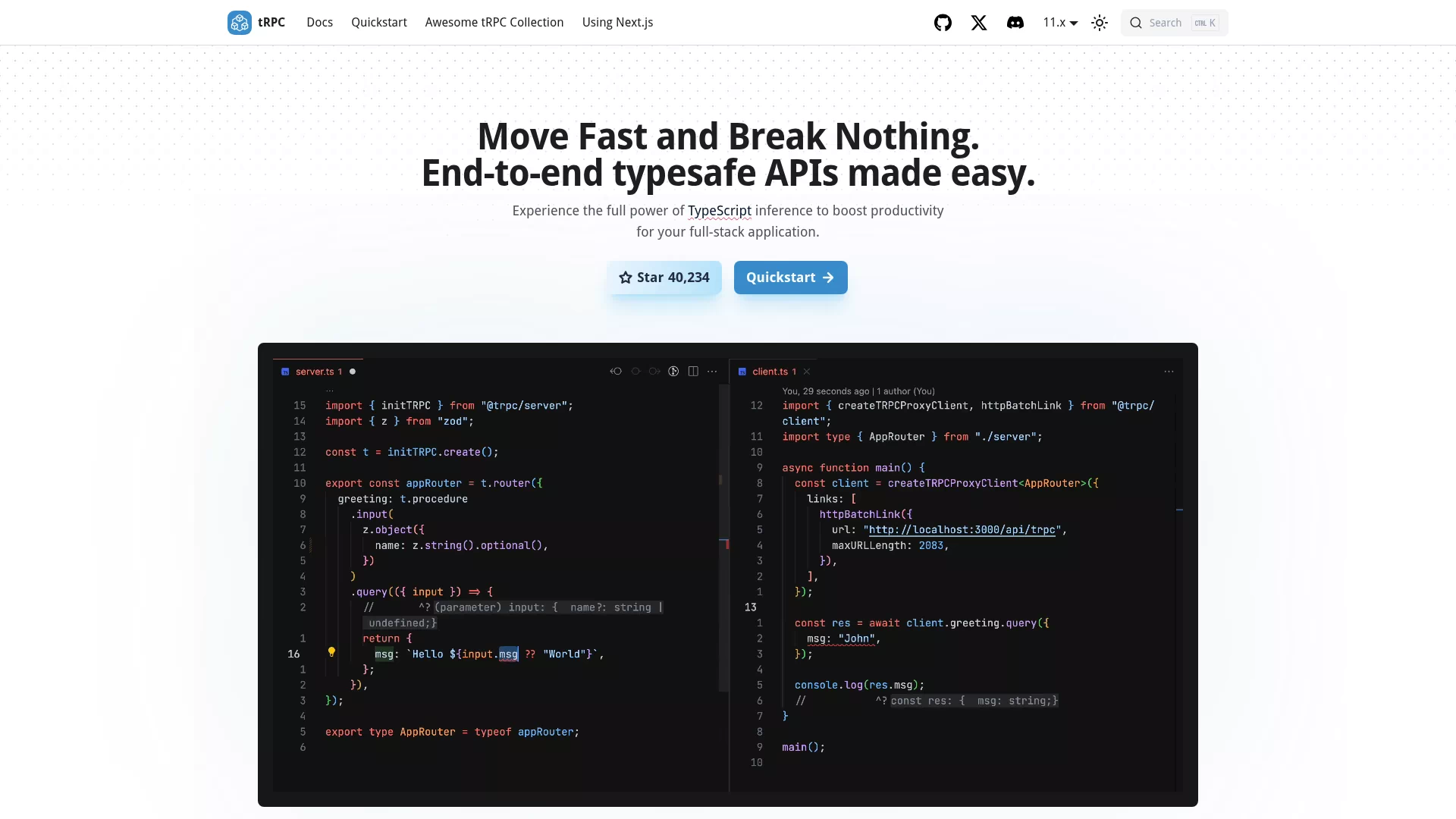
Task: Open the Discord community icon
Action: 1015,23
